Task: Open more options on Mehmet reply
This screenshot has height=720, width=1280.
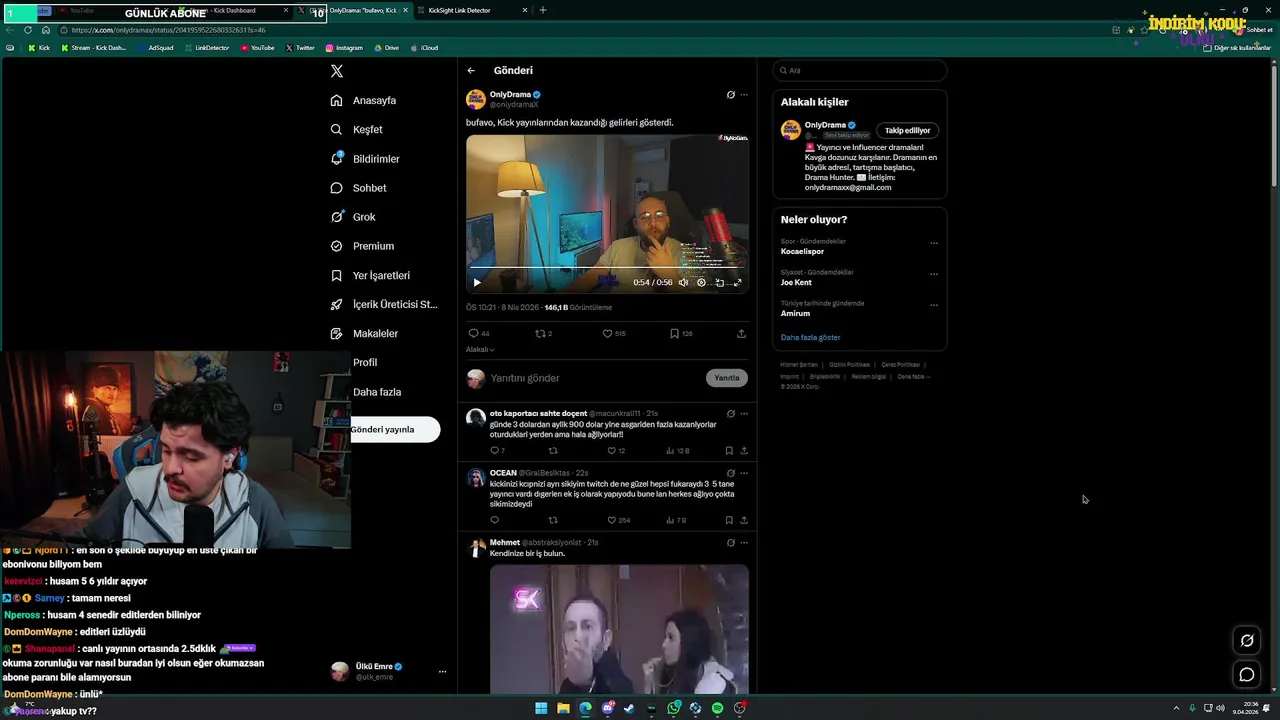Action: coord(744,543)
